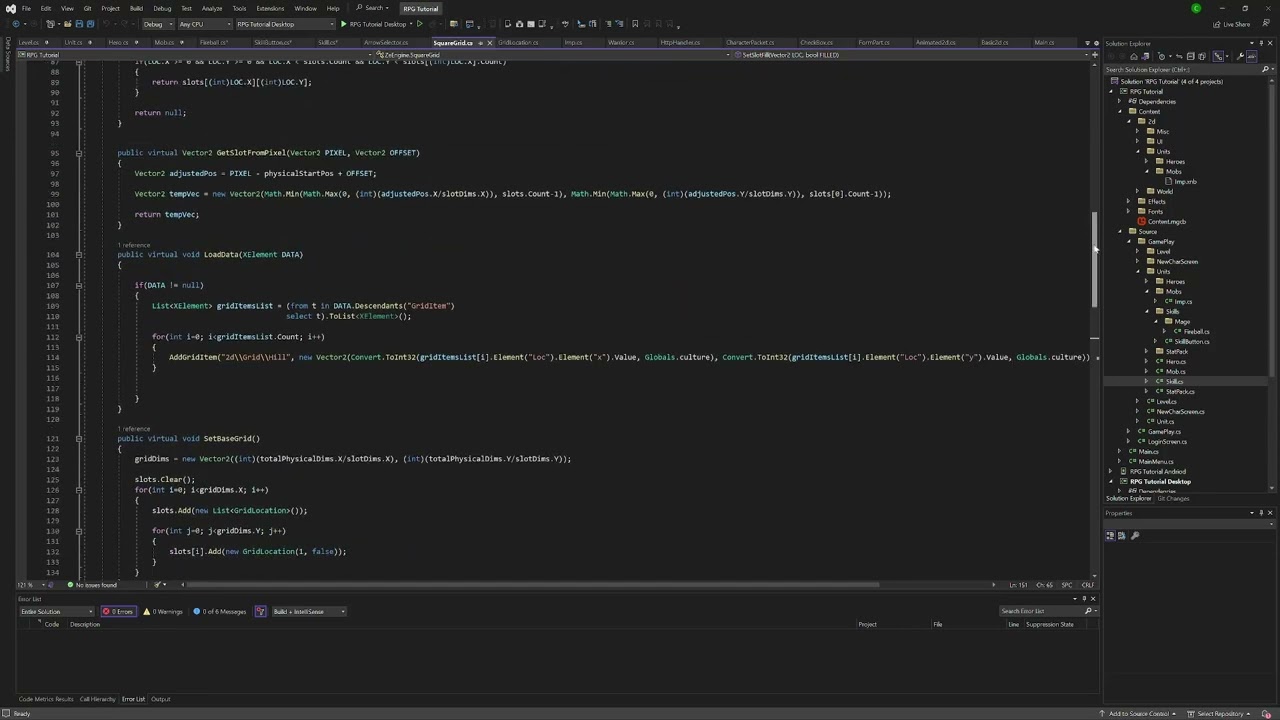
Task: Click the code editor vertical scrollbar thumb
Action: 1094,260
